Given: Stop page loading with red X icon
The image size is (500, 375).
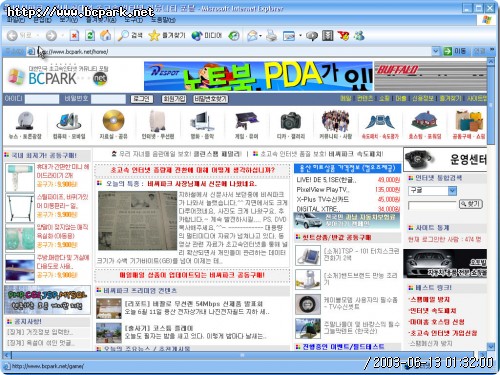Looking at the screenshot, I should pos(74,35).
